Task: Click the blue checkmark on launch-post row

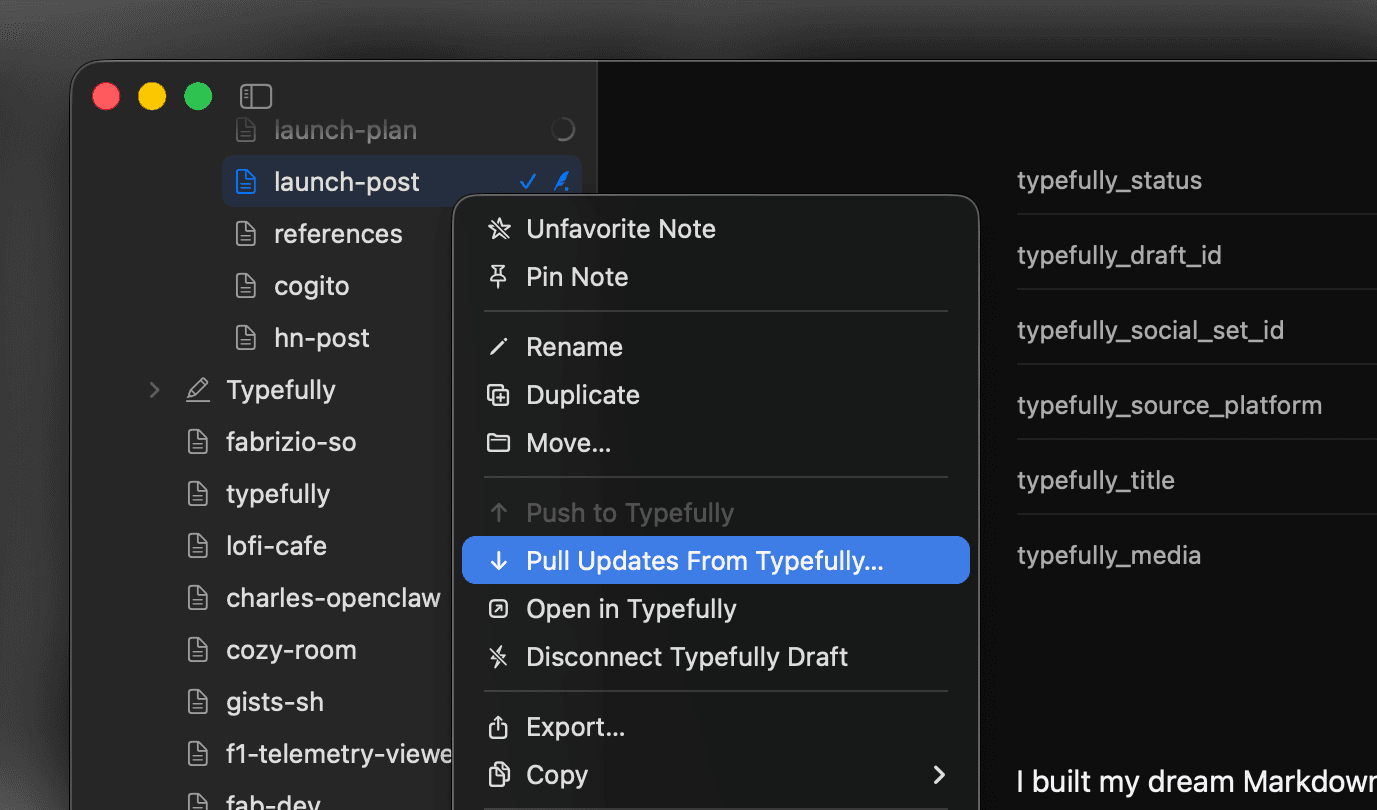Action: pos(528,182)
